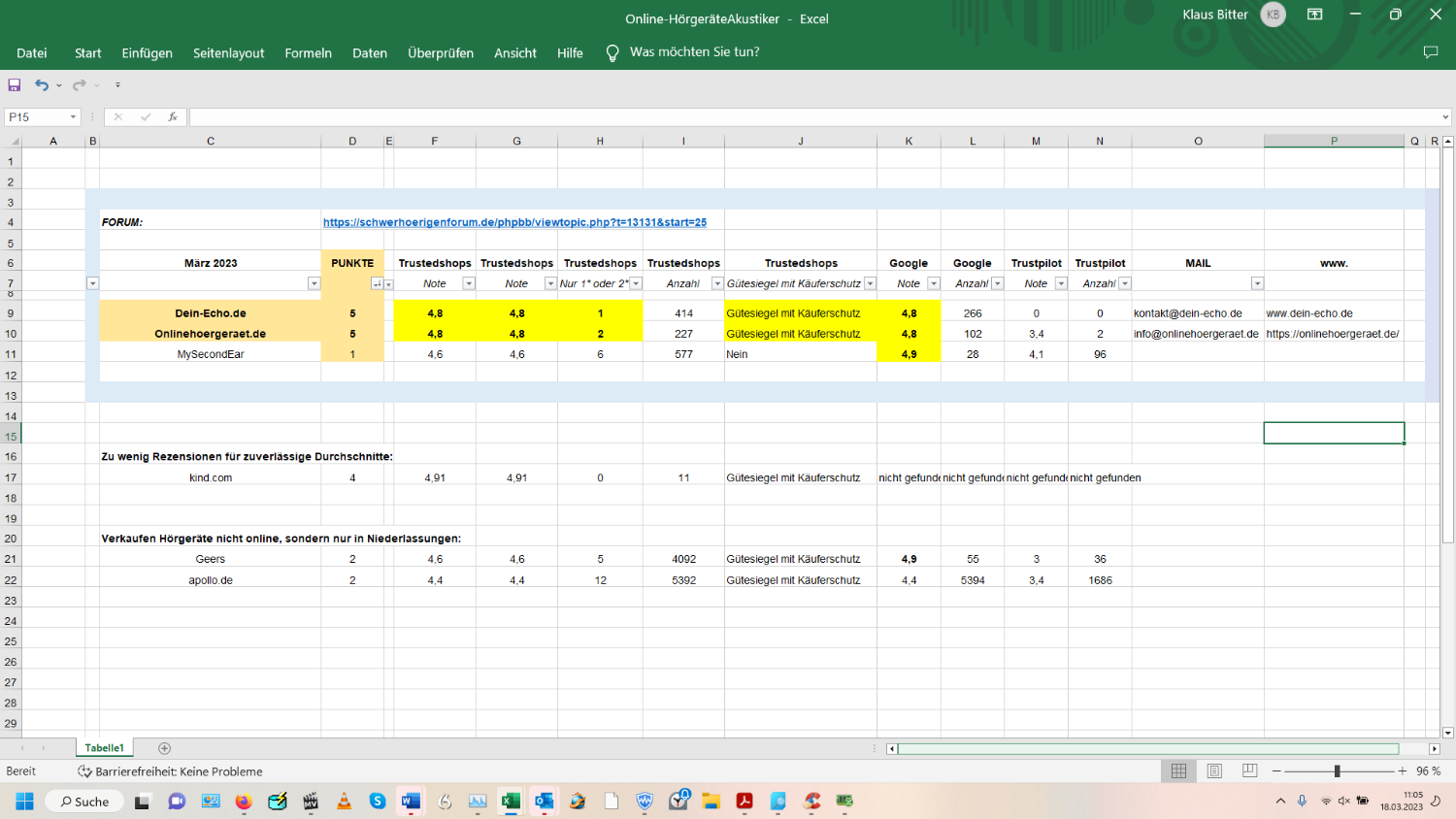The width and height of the screenshot is (1456, 819).
Task: Click the Undo arrow in quick access toolbar
Action: click(x=41, y=85)
